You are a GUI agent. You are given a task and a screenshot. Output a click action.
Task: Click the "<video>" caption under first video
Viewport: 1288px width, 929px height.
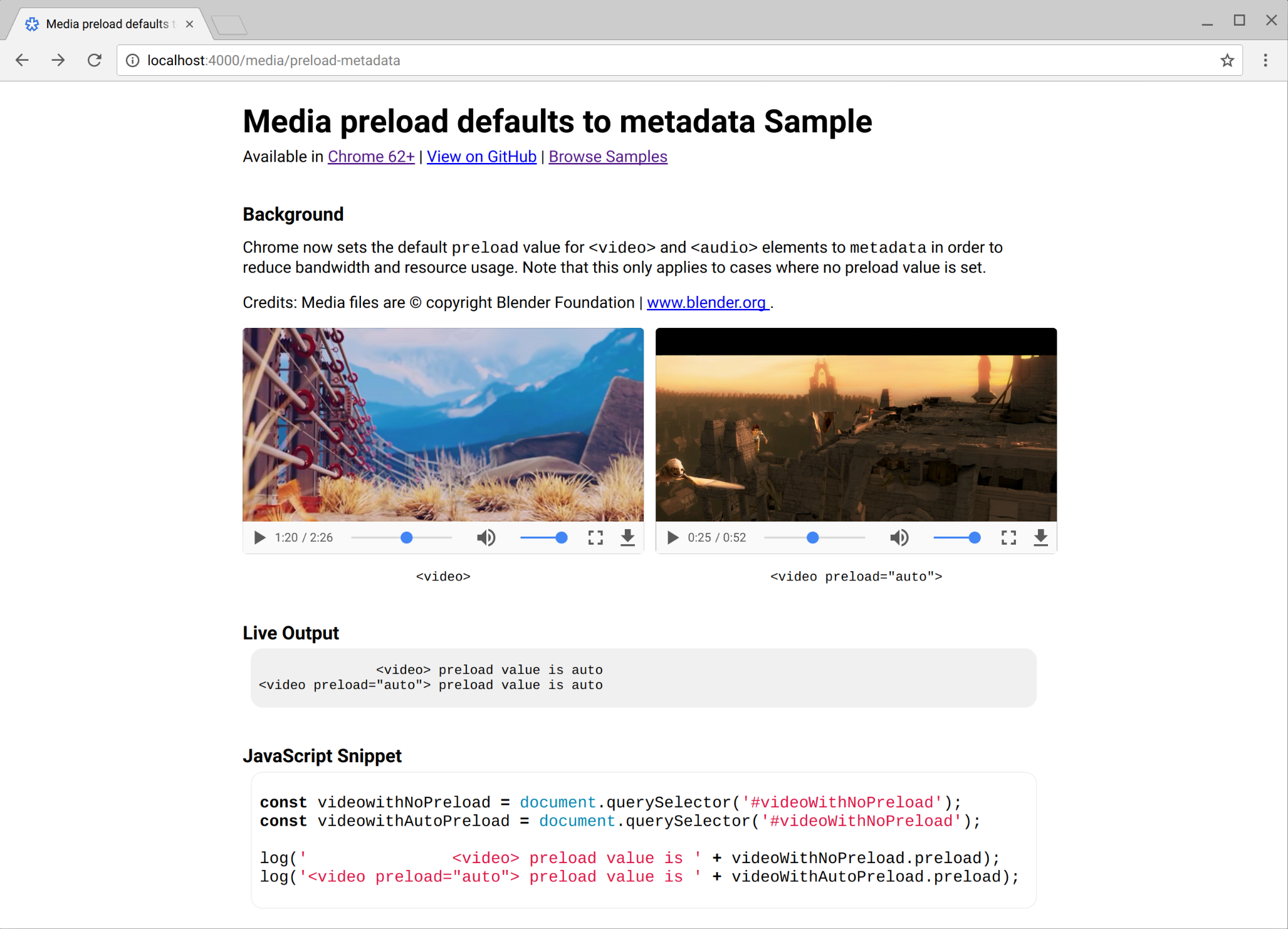point(443,577)
